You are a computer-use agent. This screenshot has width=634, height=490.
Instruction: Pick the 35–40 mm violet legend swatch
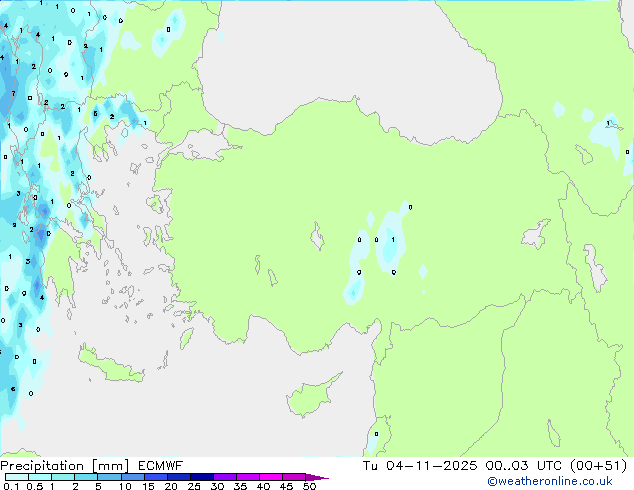(247, 477)
